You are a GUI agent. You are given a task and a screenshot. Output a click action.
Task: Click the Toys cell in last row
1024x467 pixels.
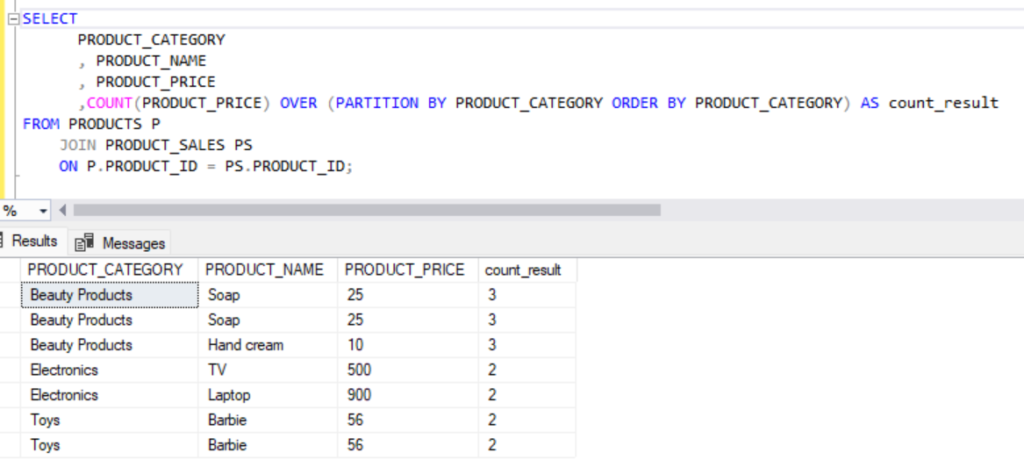click(45, 445)
